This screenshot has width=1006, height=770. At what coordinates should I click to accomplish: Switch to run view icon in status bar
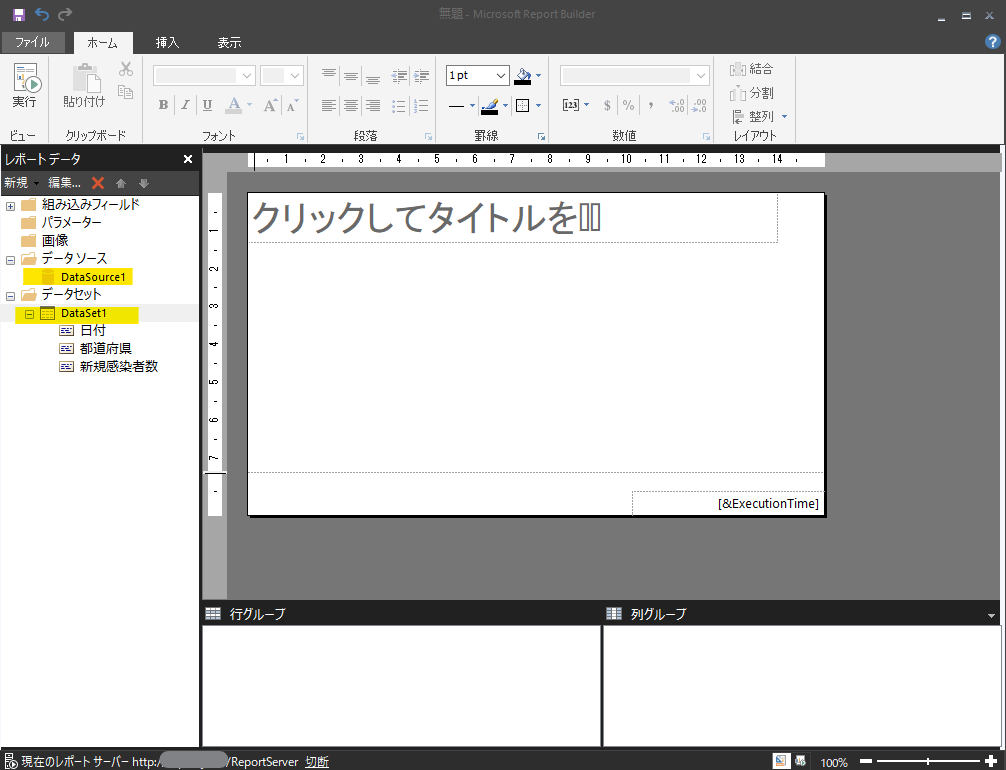[802, 761]
